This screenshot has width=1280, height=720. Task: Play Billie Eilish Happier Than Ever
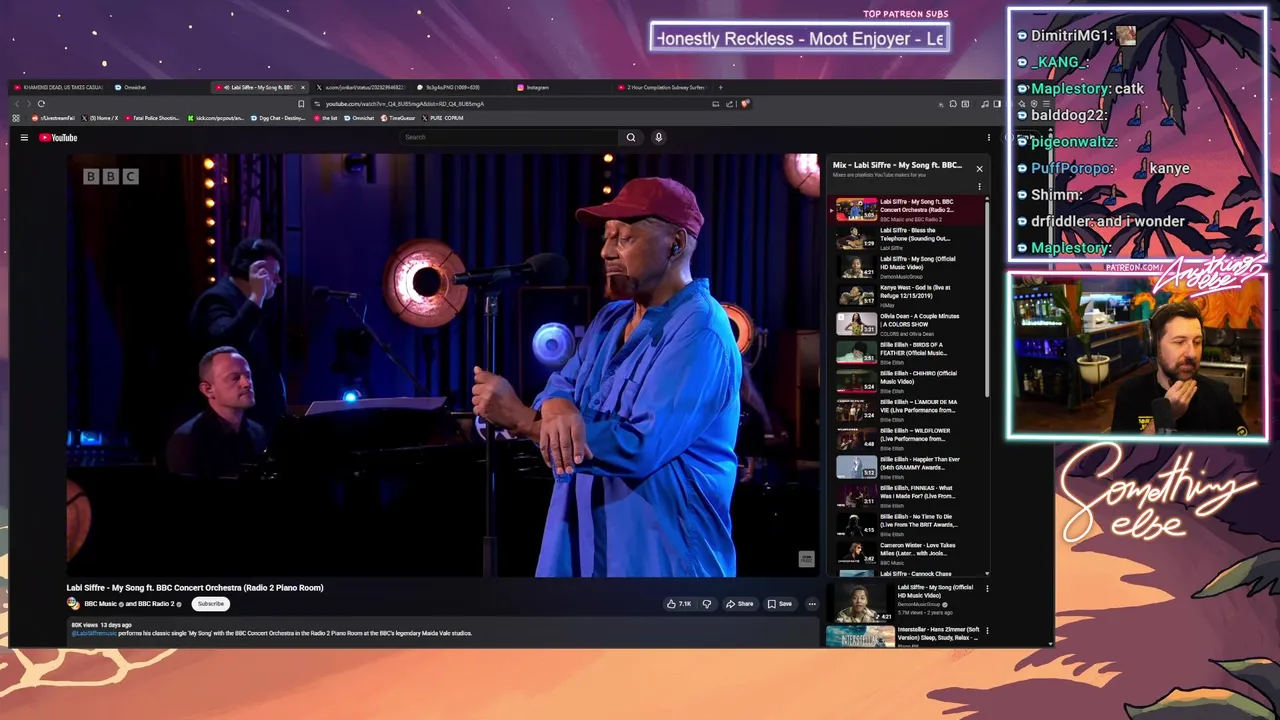coord(905,468)
